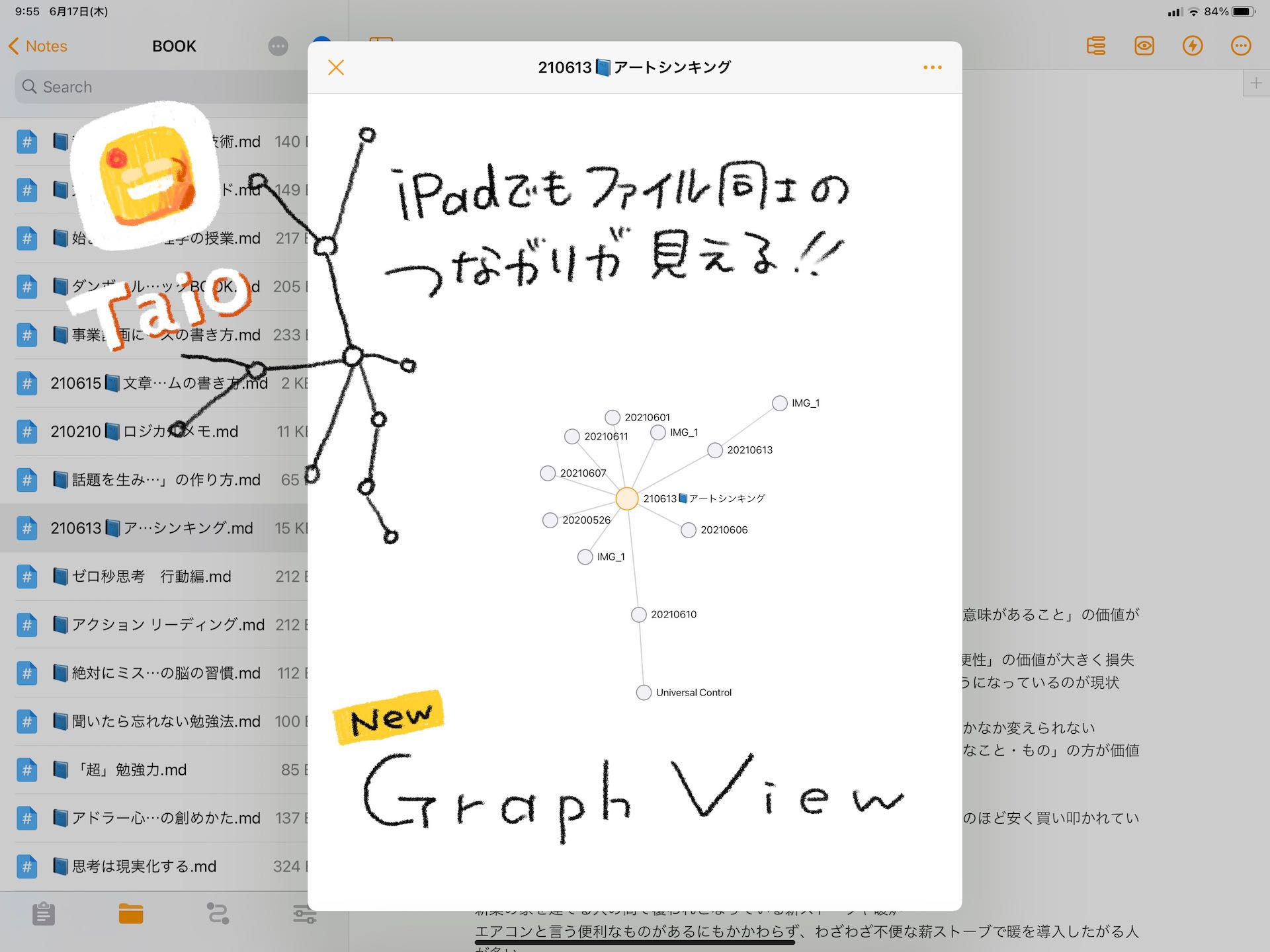Add new tab with plus button
The image size is (1270, 952).
[1255, 83]
